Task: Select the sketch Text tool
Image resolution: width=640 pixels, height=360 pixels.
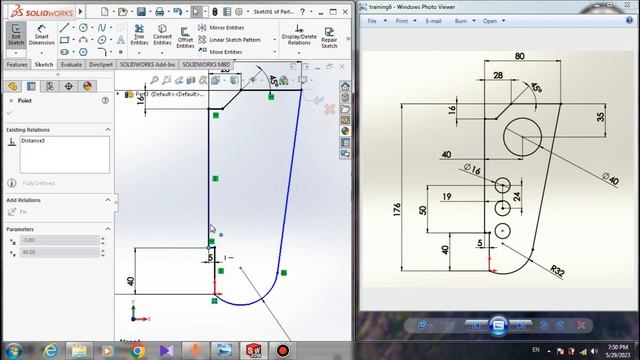Action: click(x=121, y=40)
